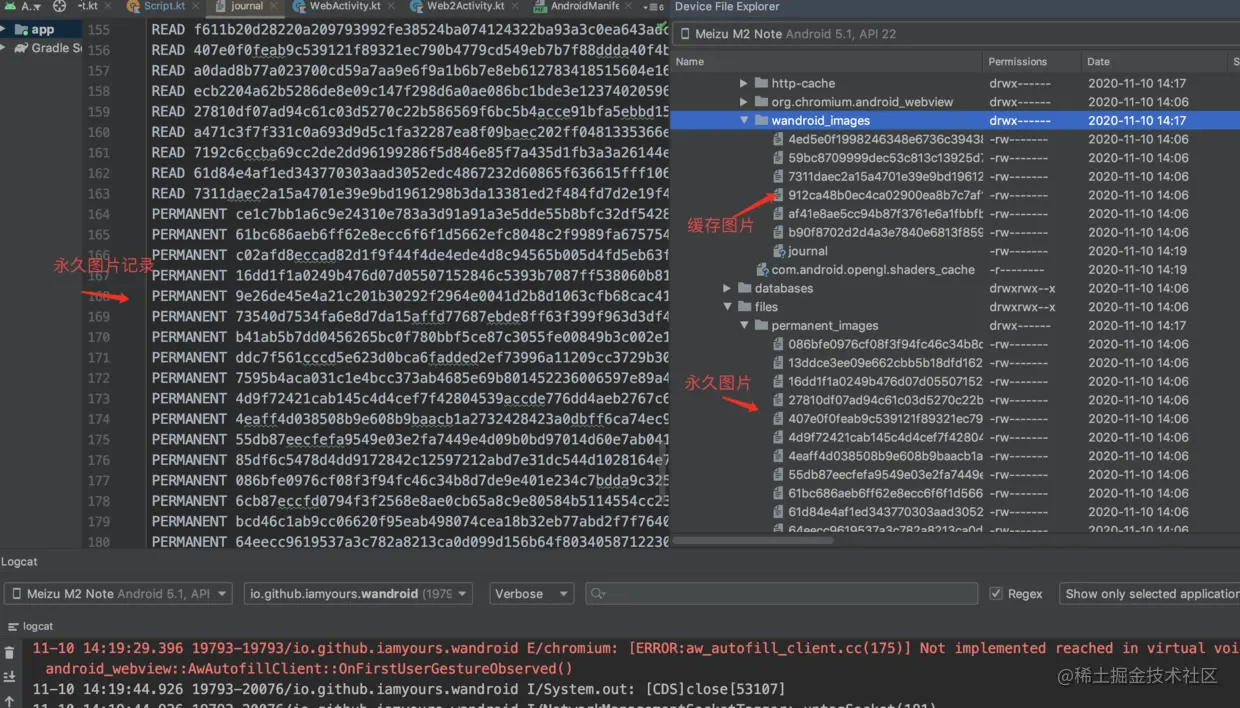The height and width of the screenshot is (708, 1240).
Task: Show the hidden editor tabs list
Action: (x=653, y=6)
